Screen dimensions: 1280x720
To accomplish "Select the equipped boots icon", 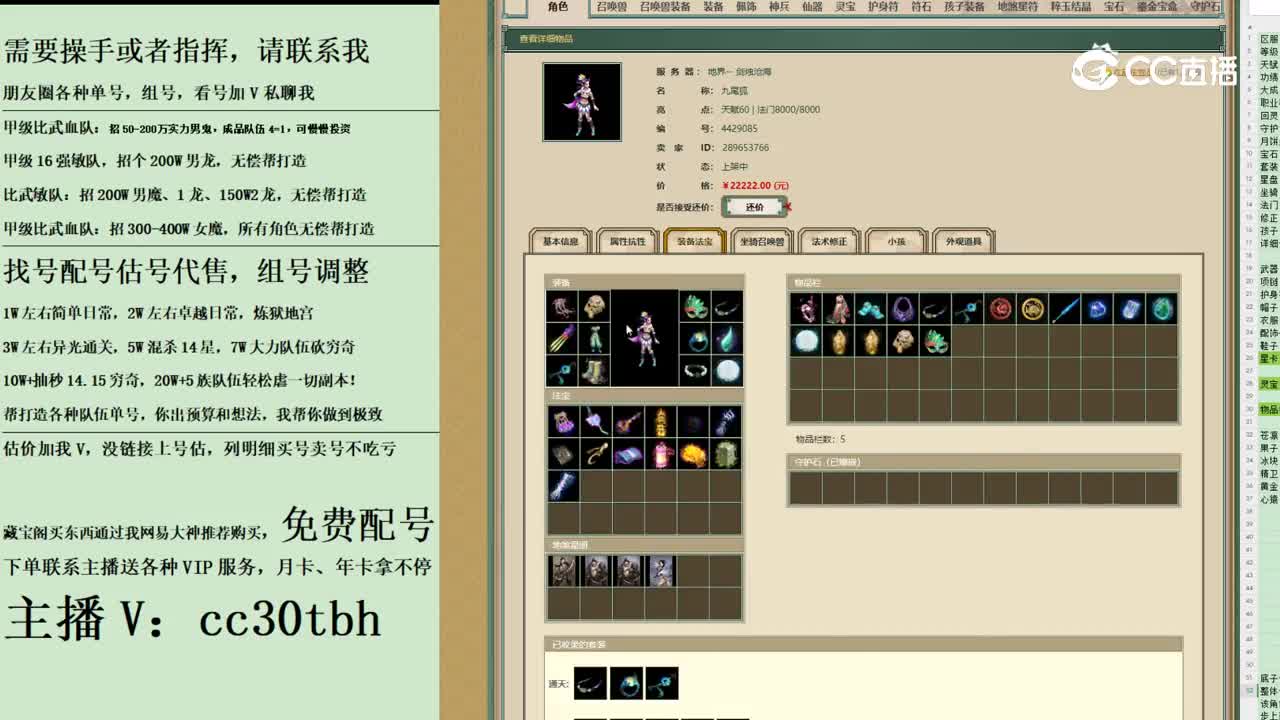I will [595, 371].
